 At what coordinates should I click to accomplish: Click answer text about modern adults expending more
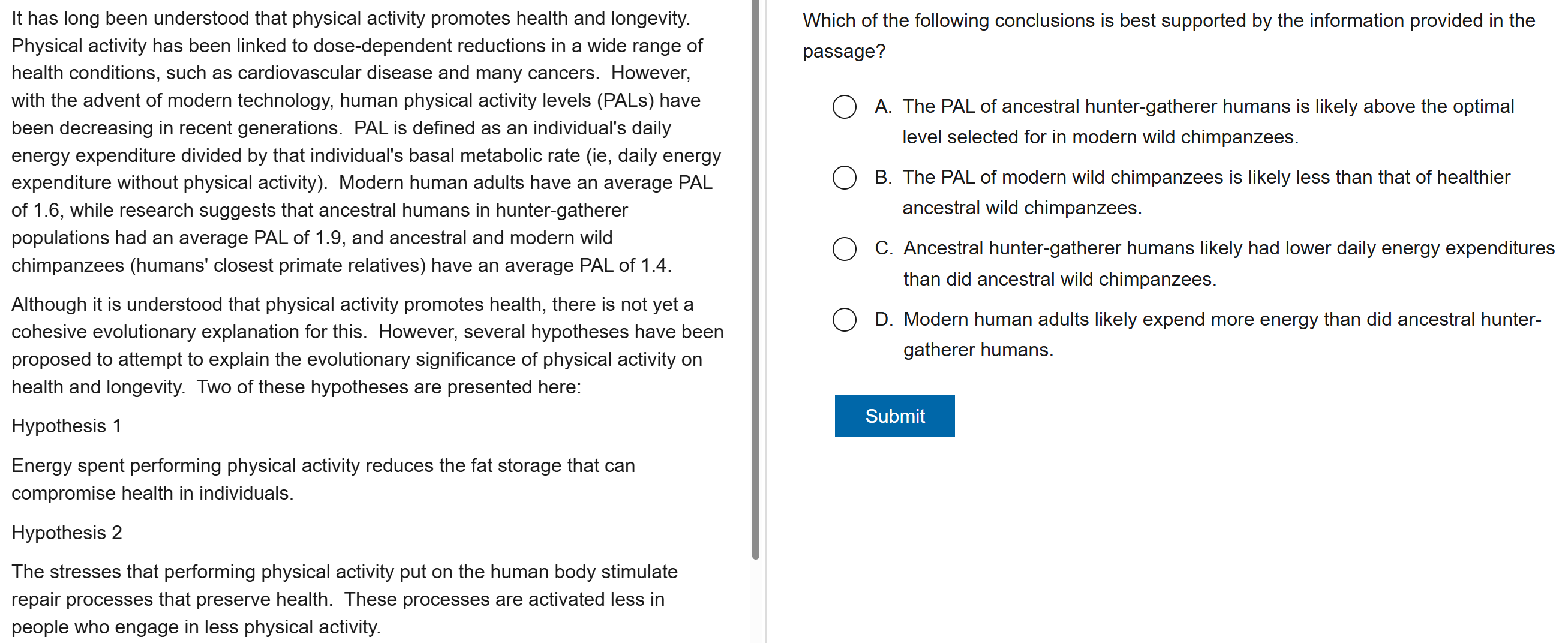click(x=1221, y=333)
